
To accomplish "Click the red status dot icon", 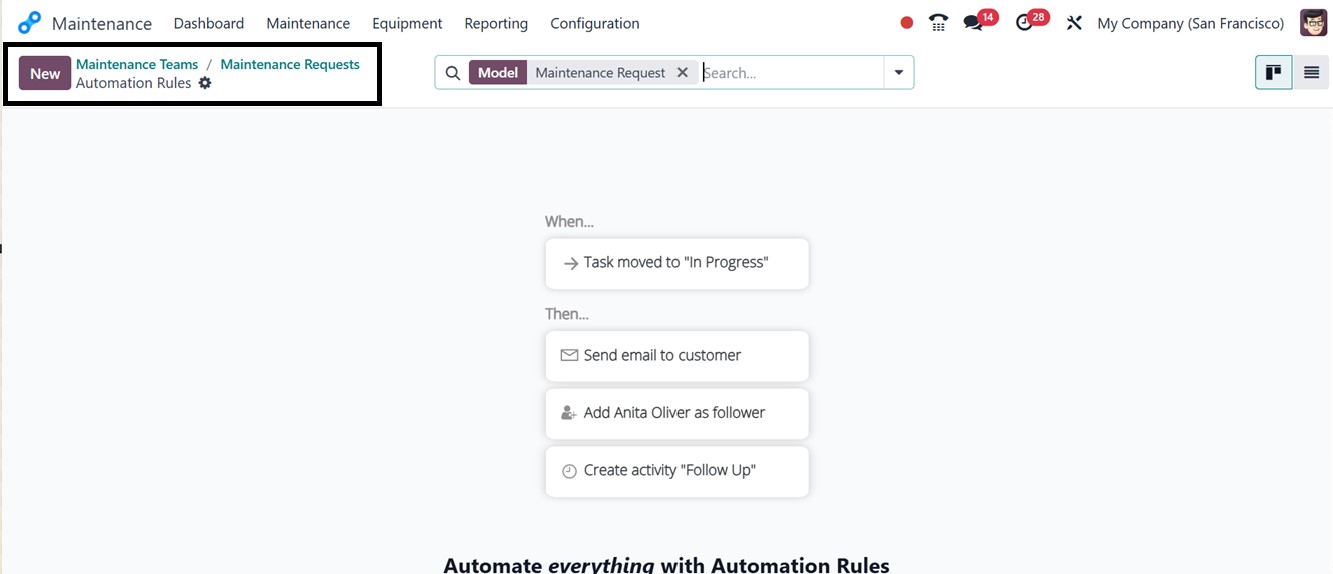I will tap(907, 23).
